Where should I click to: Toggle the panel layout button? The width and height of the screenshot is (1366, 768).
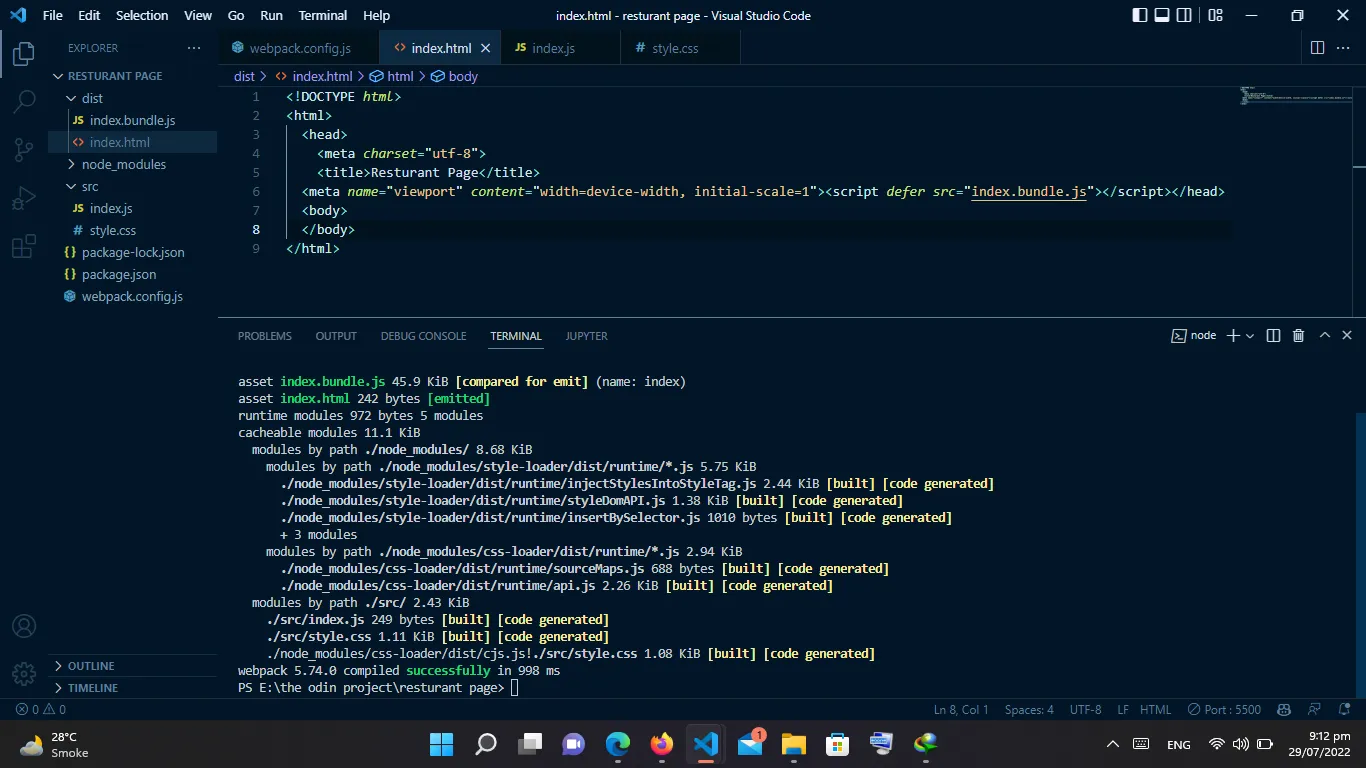[1162, 16]
